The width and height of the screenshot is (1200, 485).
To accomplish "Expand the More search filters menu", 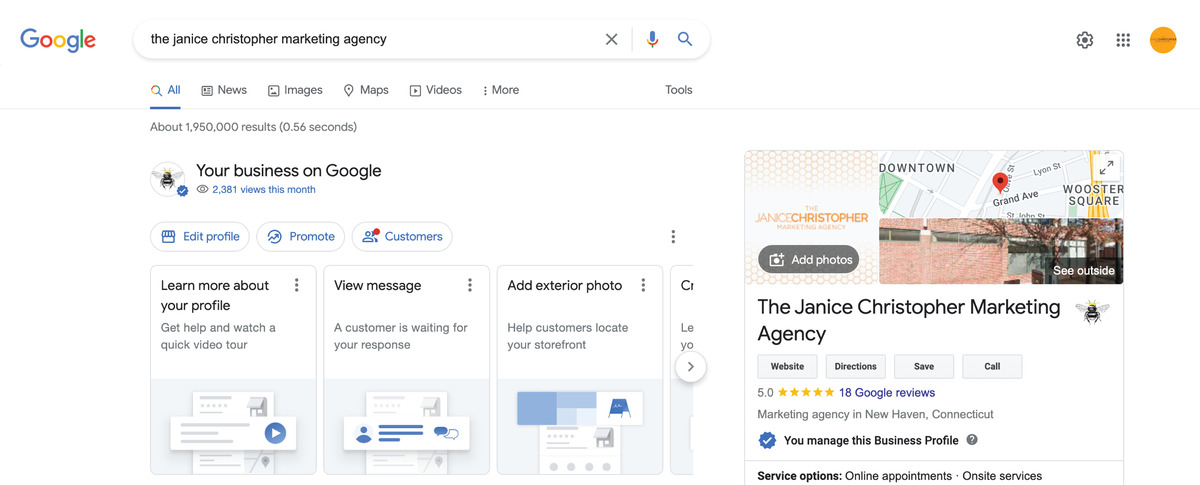I will (500, 90).
